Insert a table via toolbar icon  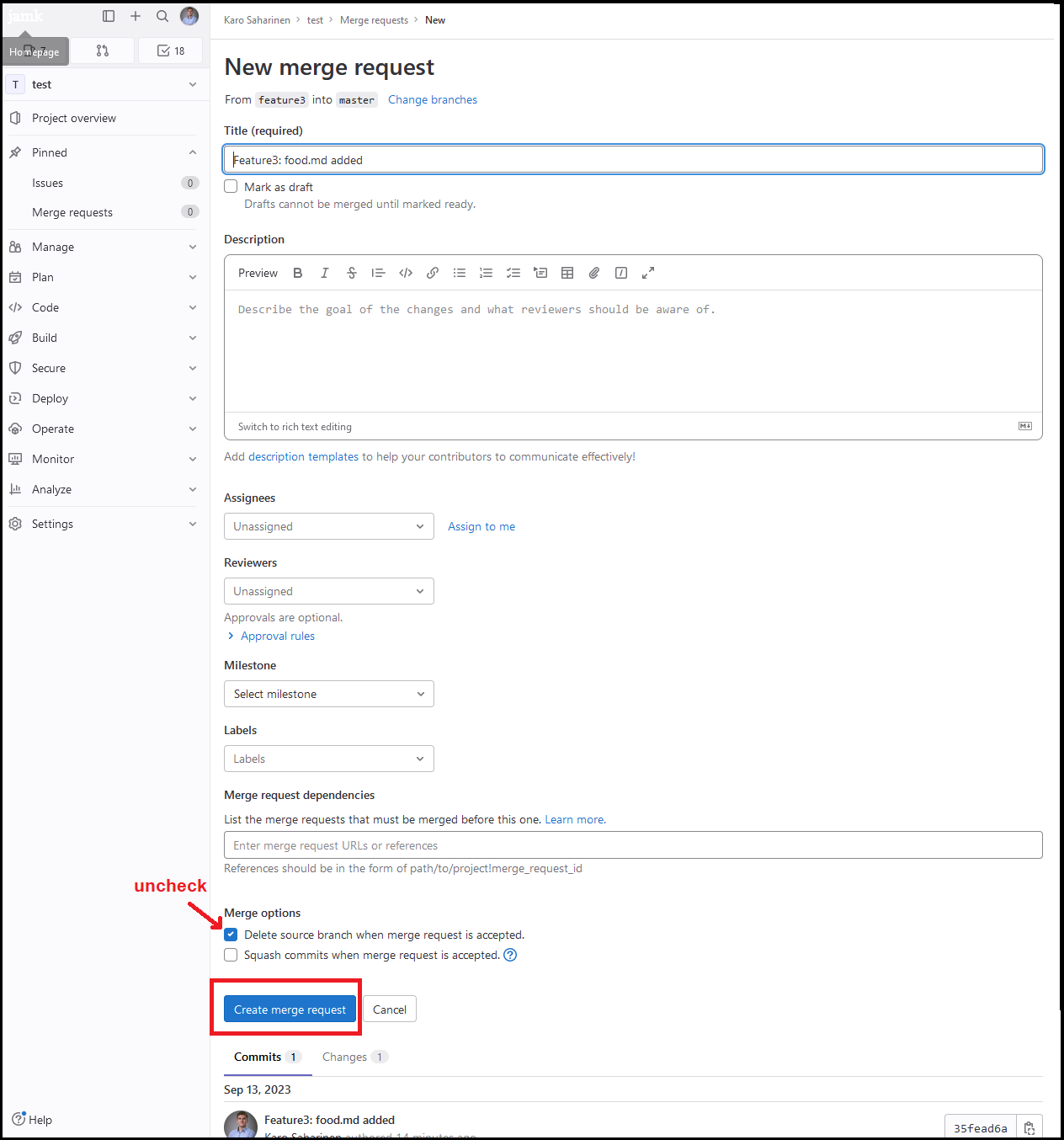click(x=567, y=273)
